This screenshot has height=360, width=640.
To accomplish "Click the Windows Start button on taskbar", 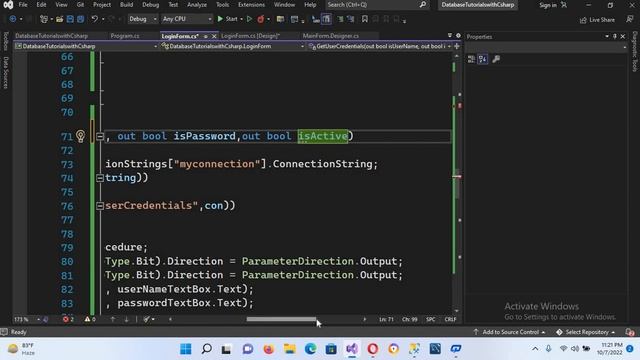I will click(x=186, y=349).
